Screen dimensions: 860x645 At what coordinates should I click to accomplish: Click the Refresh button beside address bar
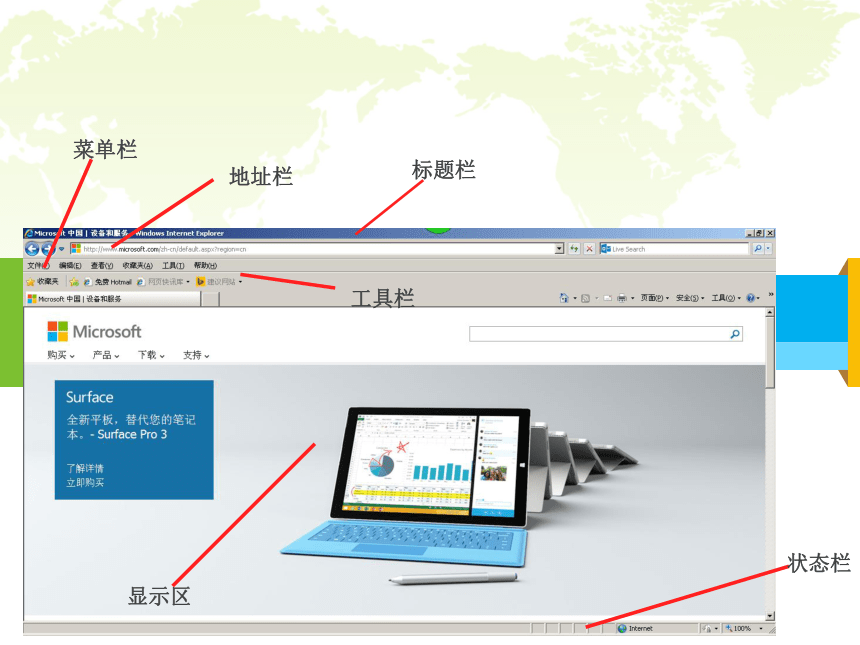tap(574, 249)
